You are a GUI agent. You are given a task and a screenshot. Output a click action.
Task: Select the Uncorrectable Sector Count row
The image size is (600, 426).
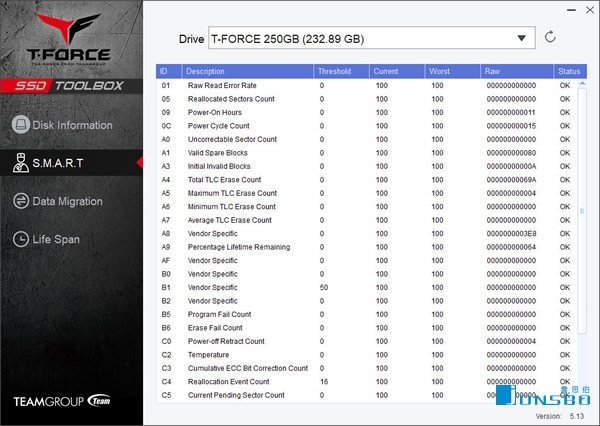(367, 139)
